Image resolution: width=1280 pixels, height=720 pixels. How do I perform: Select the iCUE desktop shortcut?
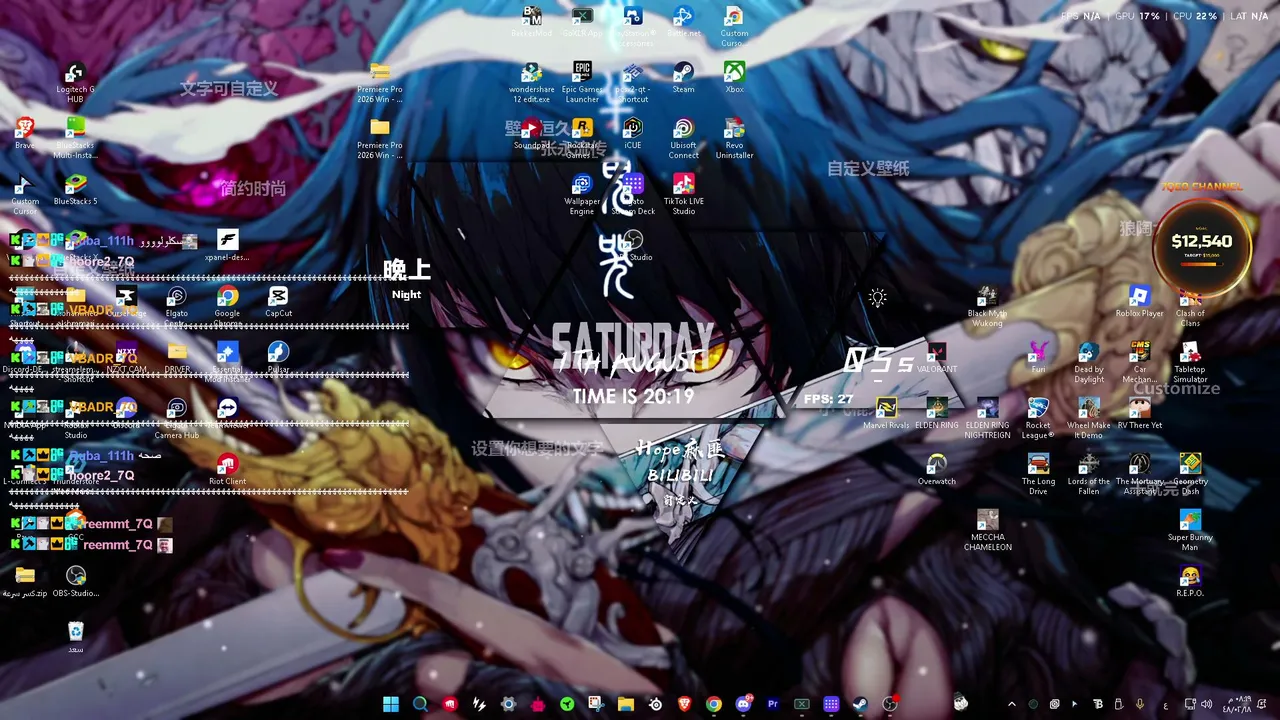[633, 135]
